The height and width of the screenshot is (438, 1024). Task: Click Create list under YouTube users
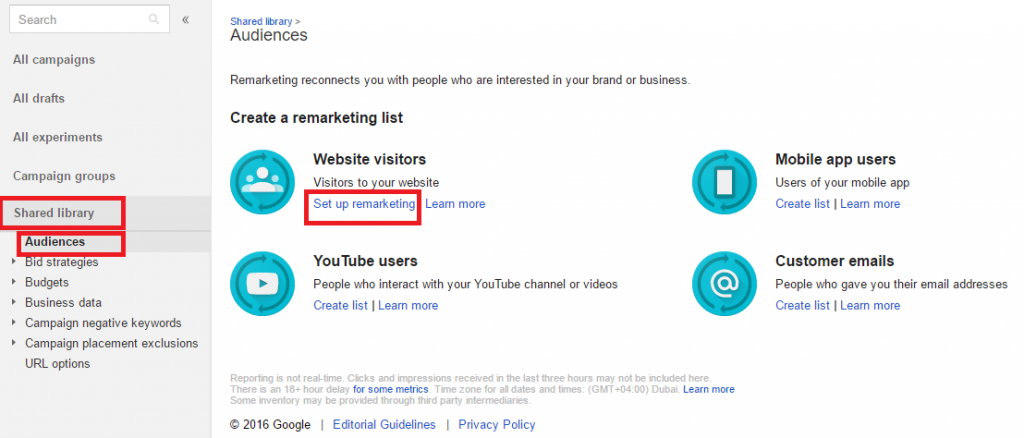point(341,305)
